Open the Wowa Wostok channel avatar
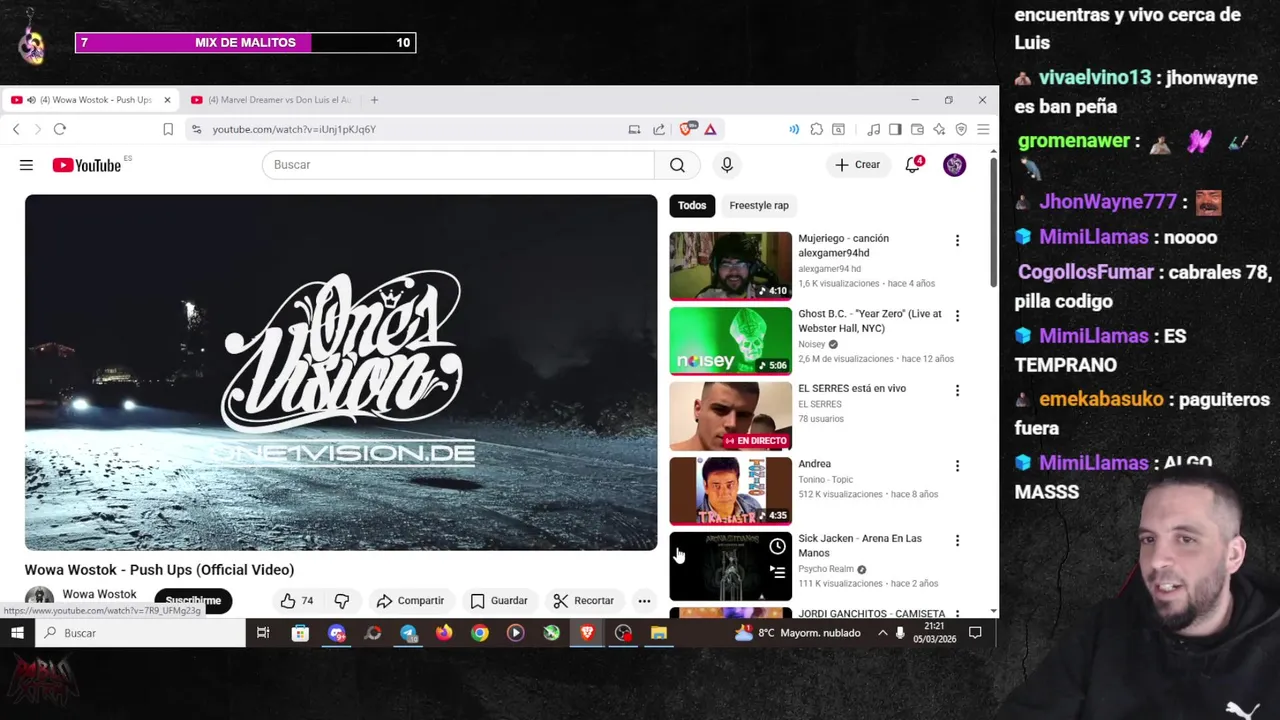 click(39, 599)
